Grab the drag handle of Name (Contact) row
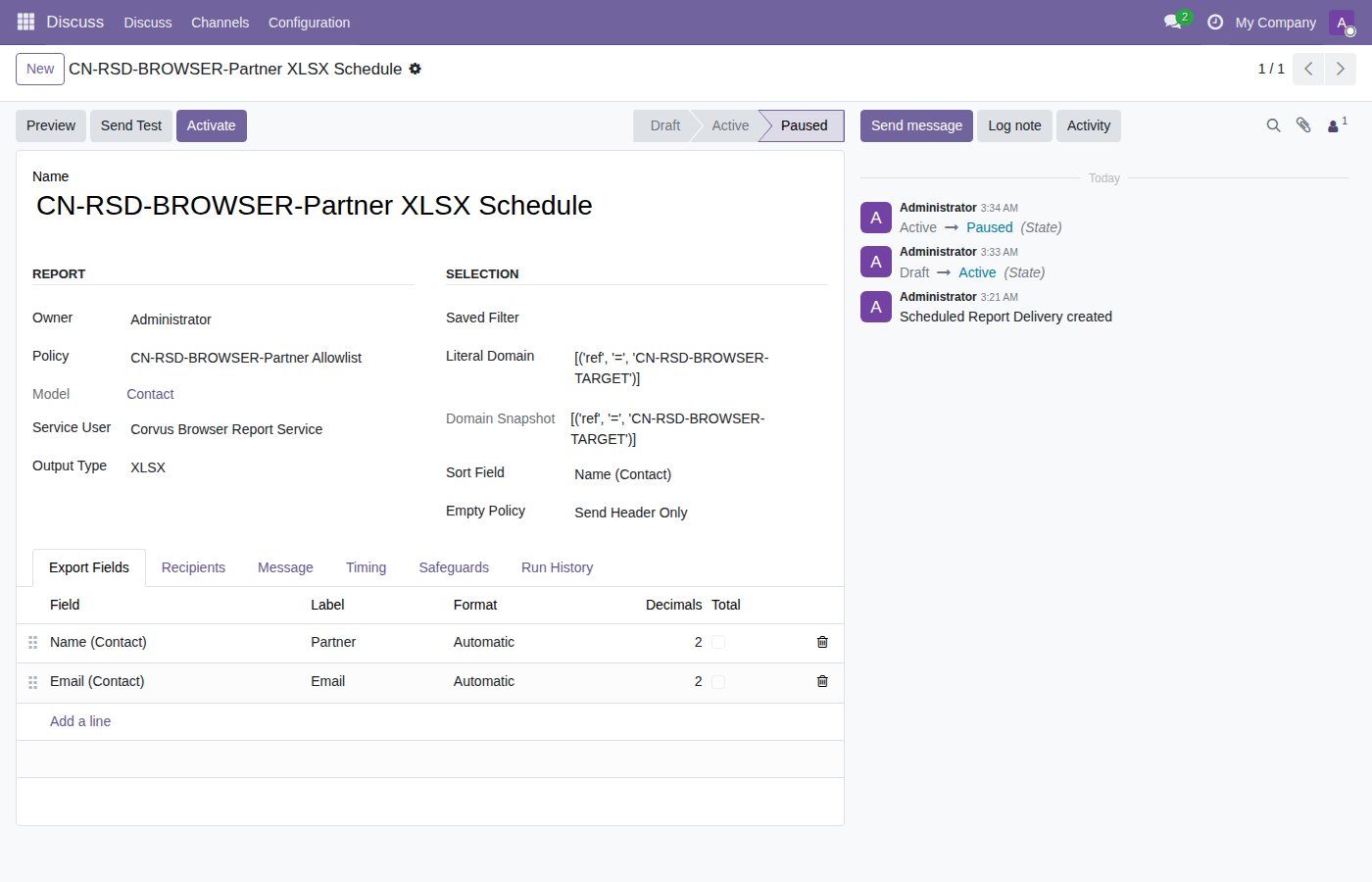 (32, 643)
